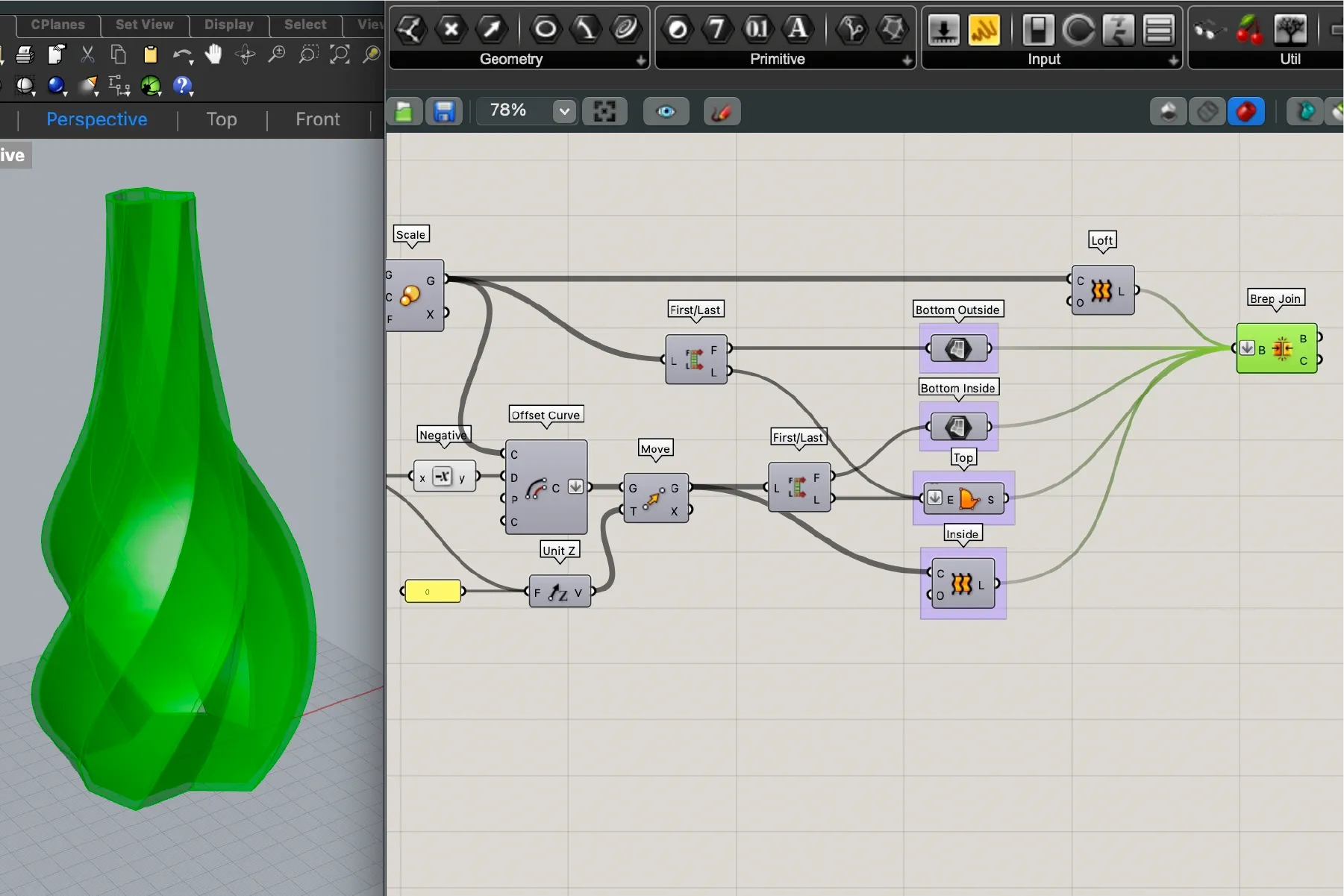Click the yellow number panel
This screenshot has width=1344, height=896.
[432, 592]
